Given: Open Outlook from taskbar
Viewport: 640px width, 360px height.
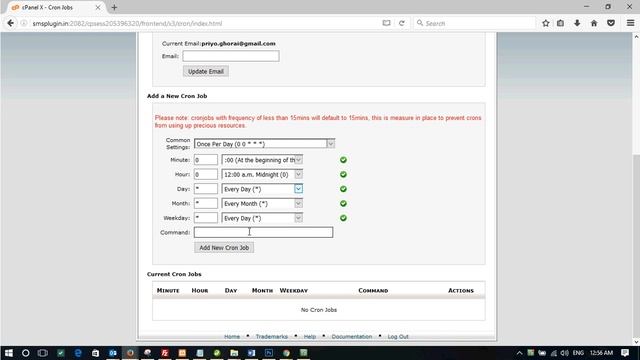Looking at the screenshot, I should (x=113, y=353).
